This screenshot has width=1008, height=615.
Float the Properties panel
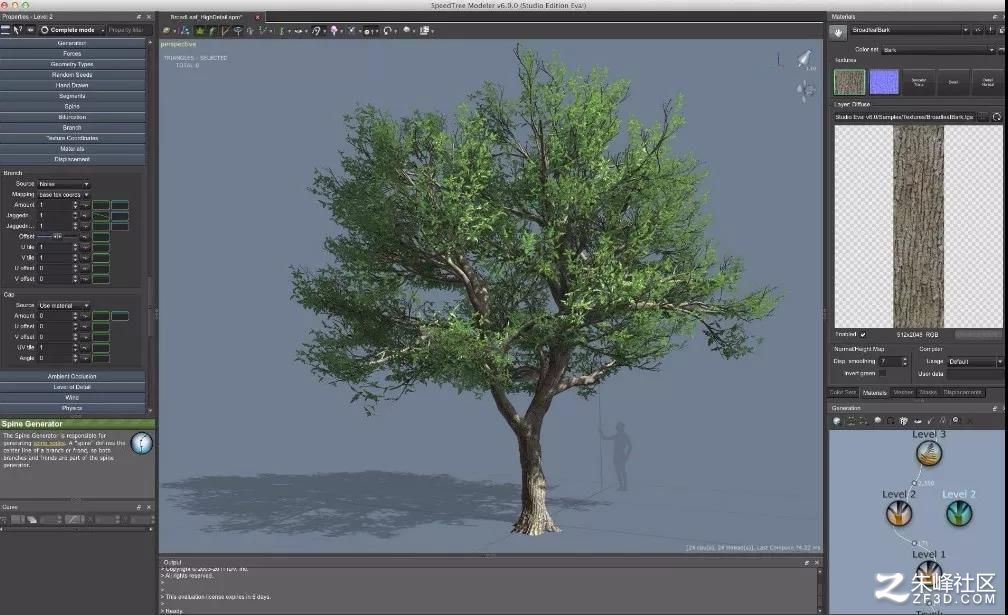click(x=139, y=17)
